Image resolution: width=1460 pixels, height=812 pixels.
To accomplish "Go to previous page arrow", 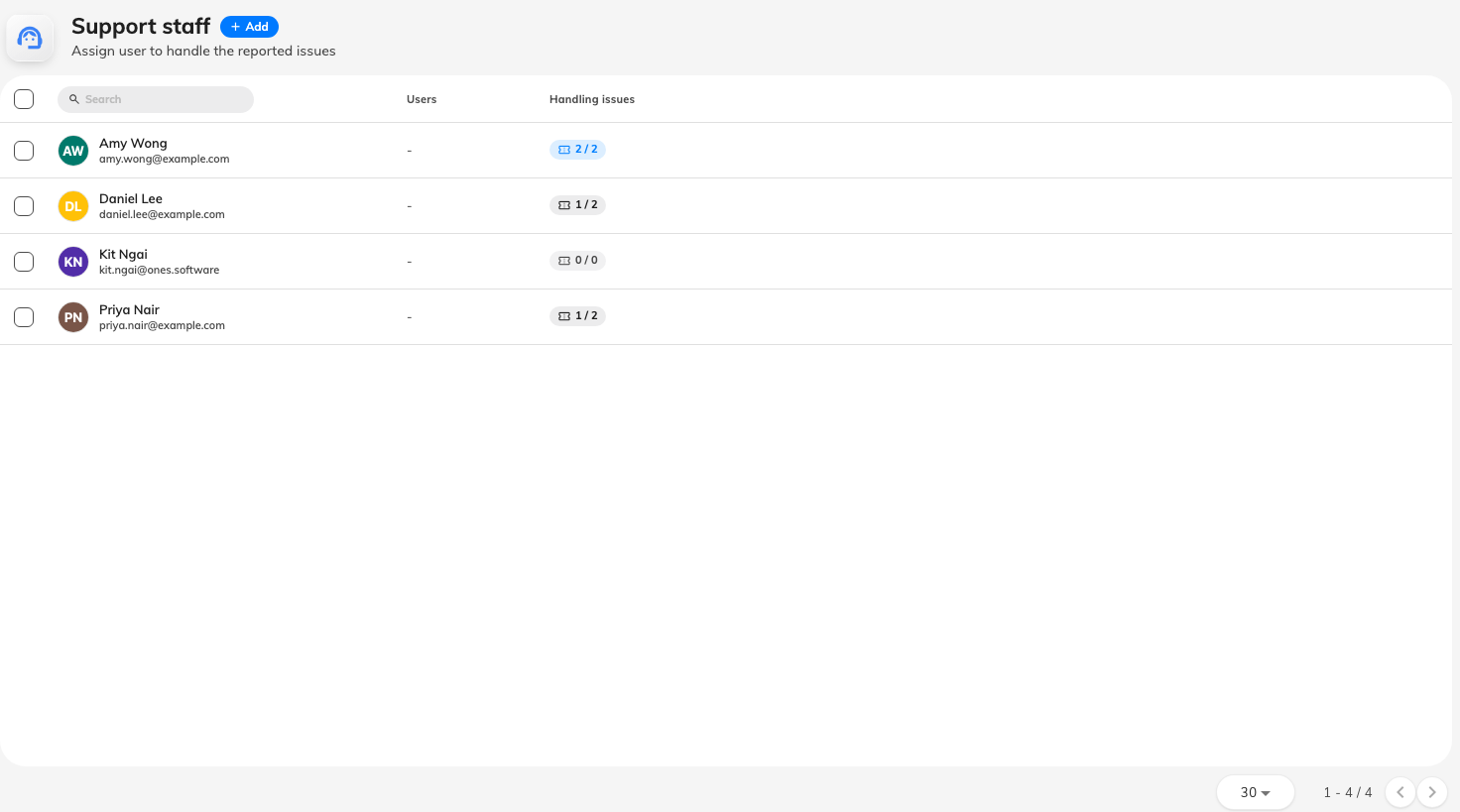I will click(1400, 792).
